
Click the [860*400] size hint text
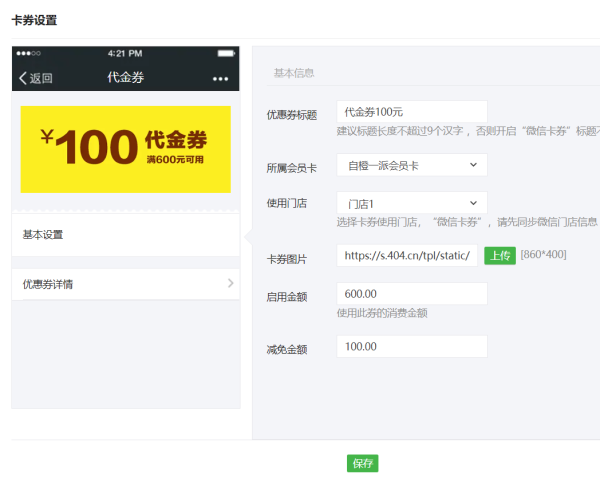[543, 254]
